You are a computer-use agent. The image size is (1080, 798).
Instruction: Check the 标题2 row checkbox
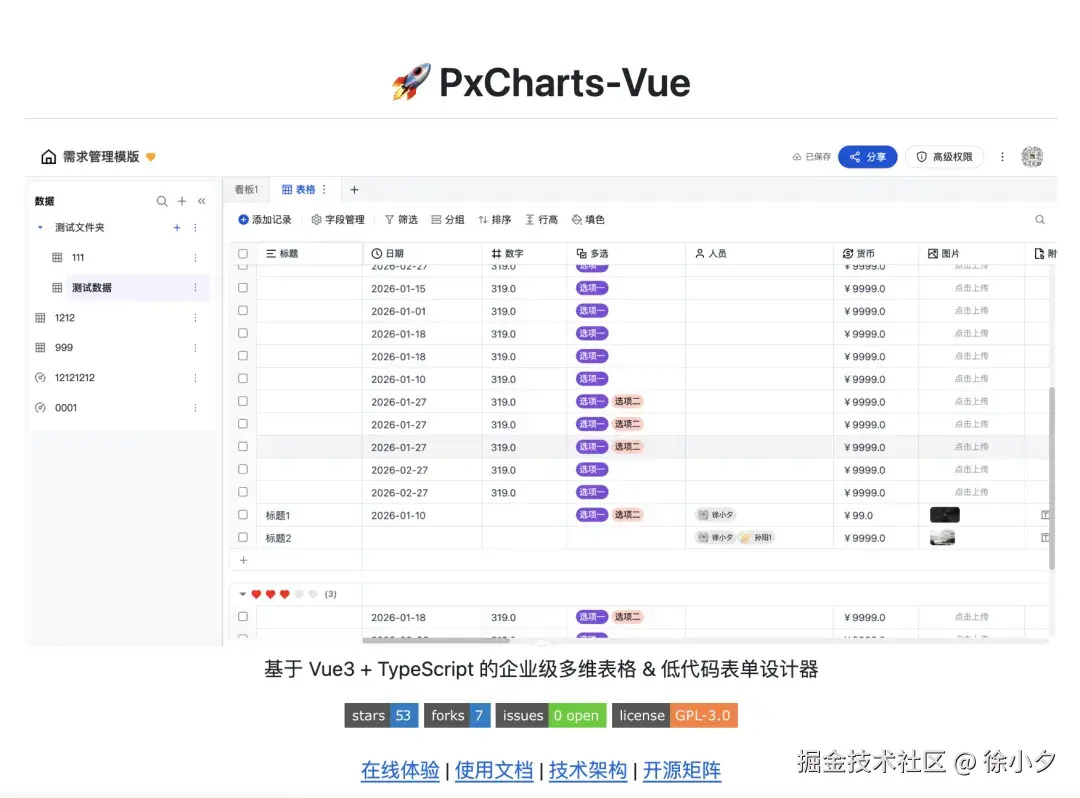(243, 538)
